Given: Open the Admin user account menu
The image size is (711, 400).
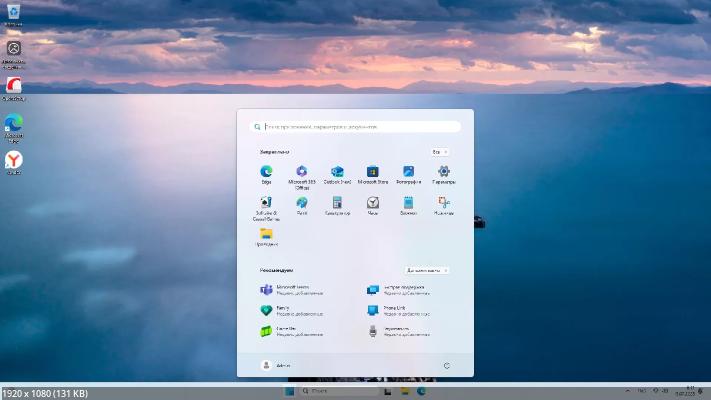Looking at the screenshot, I should click(x=276, y=366).
